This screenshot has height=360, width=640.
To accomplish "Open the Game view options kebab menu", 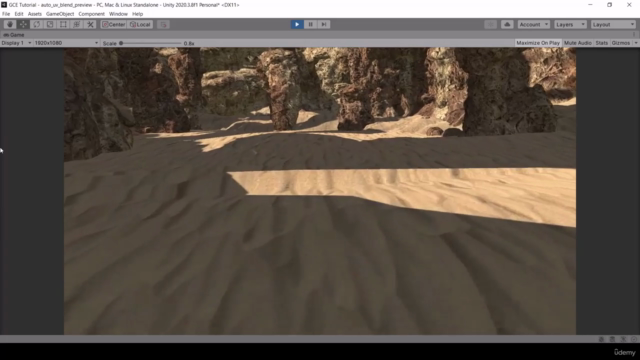I will click(x=634, y=35).
